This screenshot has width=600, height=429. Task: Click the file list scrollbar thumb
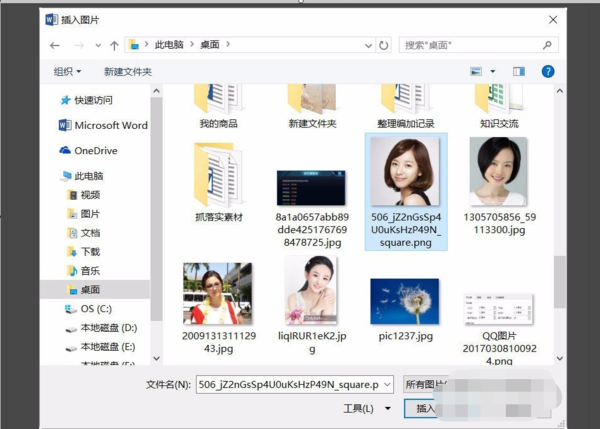click(x=560, y=282)
